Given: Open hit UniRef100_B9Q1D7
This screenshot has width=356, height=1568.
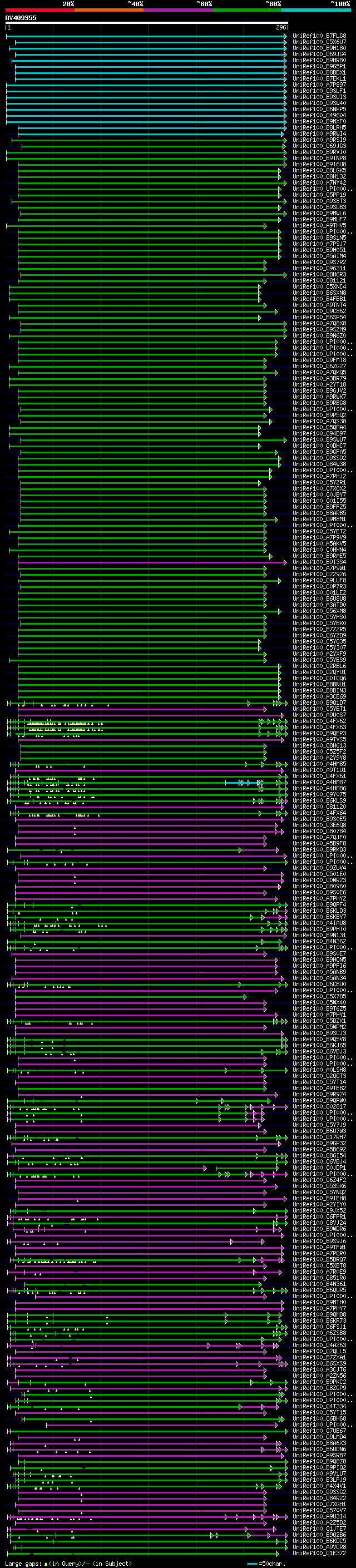Looking at the screenshot, I should 319,703.
